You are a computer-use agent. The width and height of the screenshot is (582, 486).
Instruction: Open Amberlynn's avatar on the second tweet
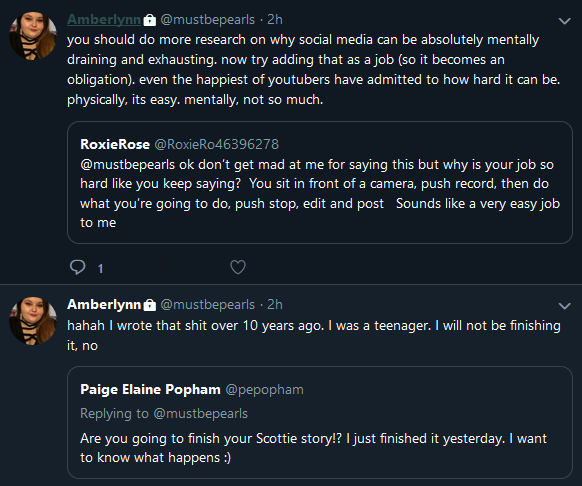click(33, 321)
